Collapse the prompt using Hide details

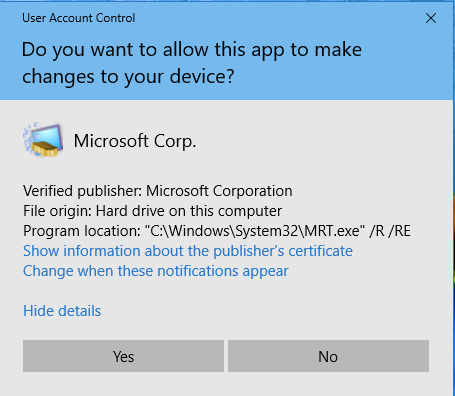[62, 311]
